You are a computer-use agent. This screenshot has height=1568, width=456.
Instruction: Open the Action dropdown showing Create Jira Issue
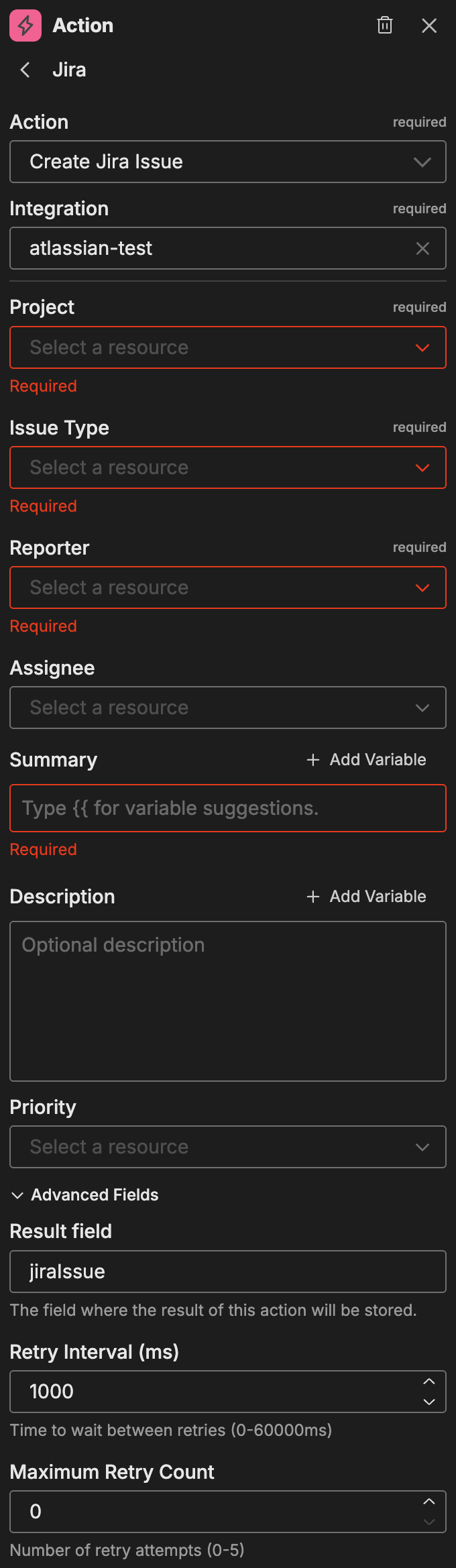point(228,162)
